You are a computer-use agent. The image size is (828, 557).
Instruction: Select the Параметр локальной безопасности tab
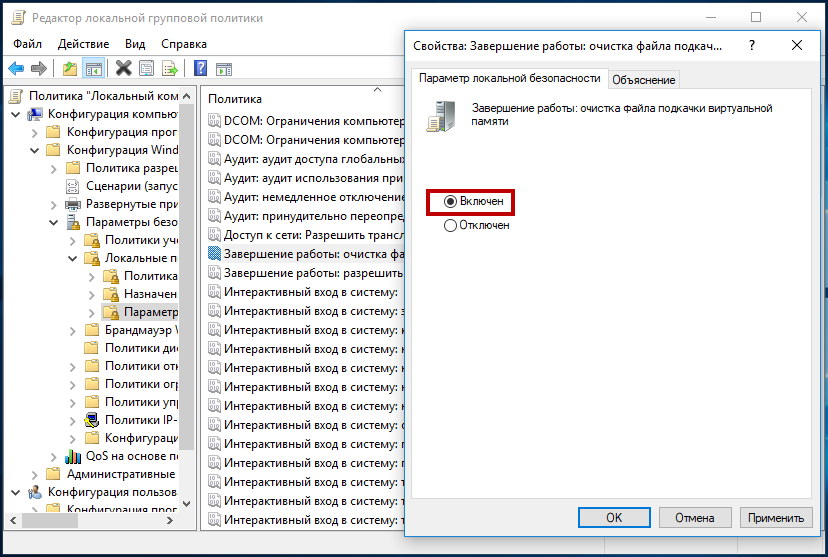click(510, 78)
